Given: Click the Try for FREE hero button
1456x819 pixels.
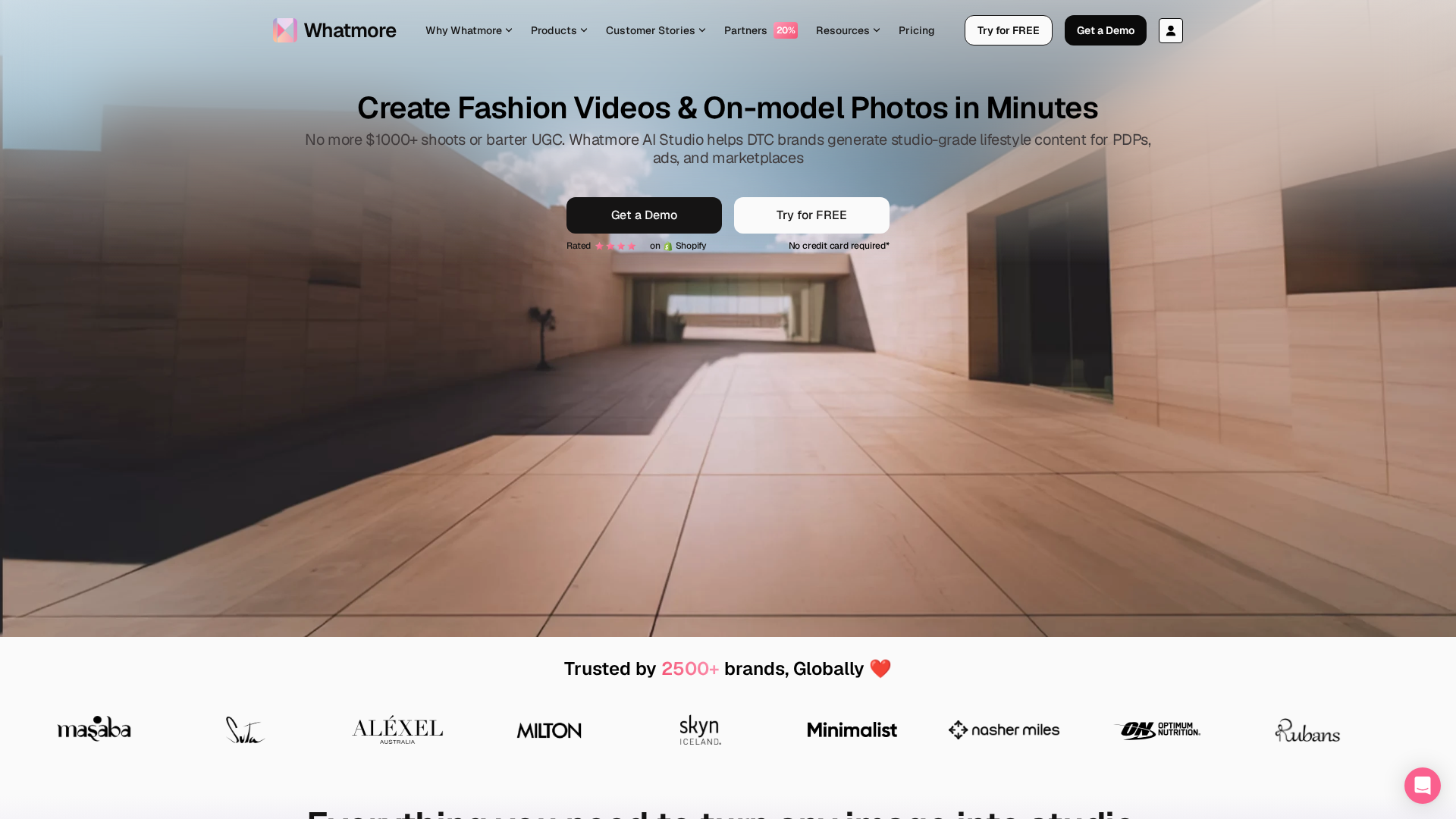Looking at the screenshot, I should click(x=811, y=215).
